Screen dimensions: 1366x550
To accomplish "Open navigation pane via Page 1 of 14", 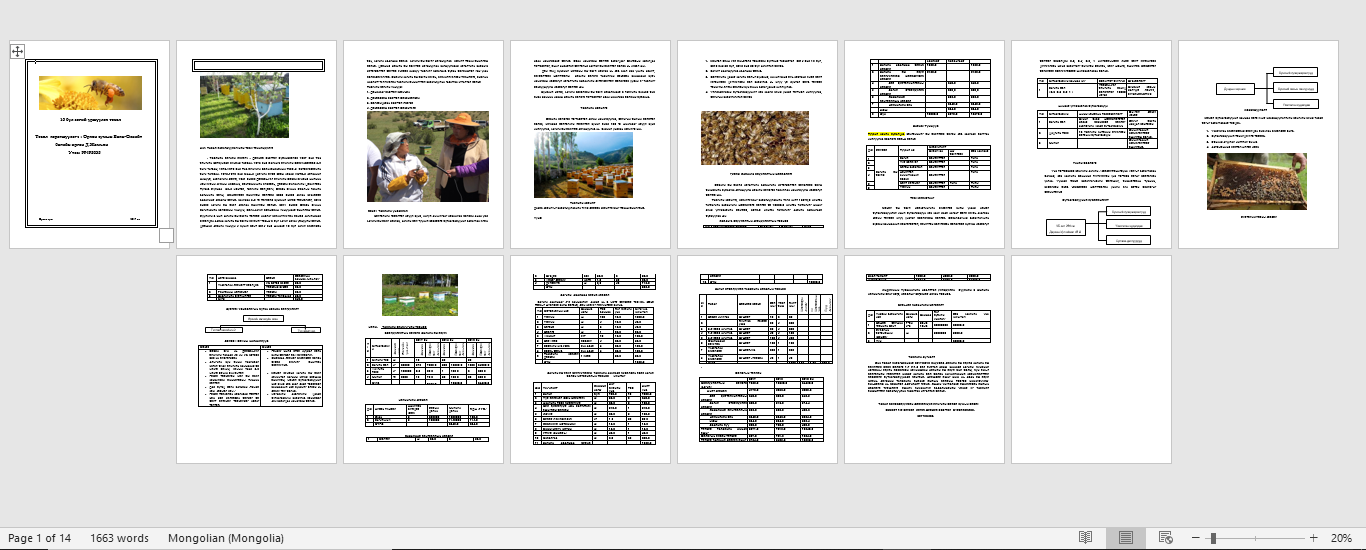I will [x=40, y=538].
